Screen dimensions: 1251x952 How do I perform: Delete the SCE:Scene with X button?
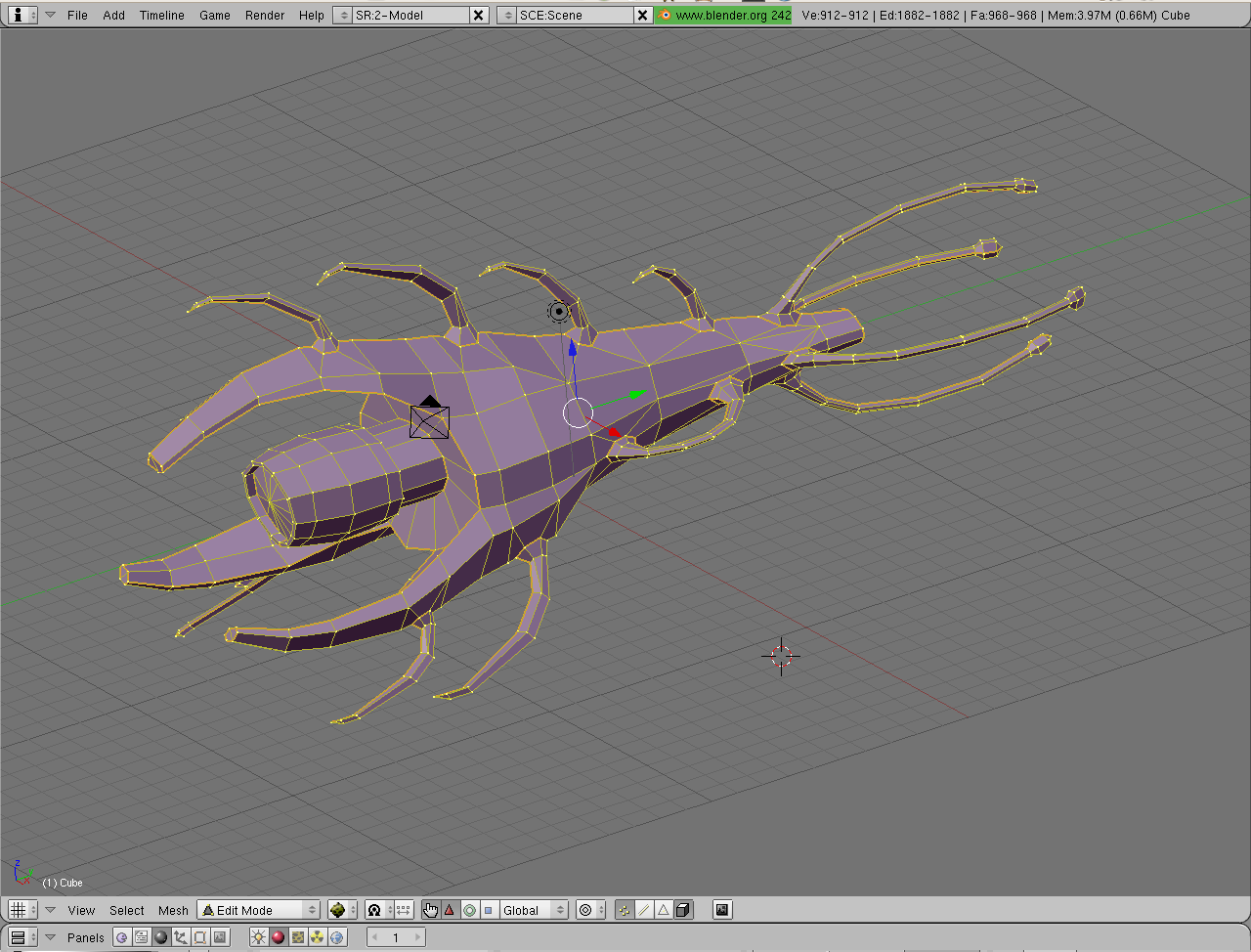642,15
